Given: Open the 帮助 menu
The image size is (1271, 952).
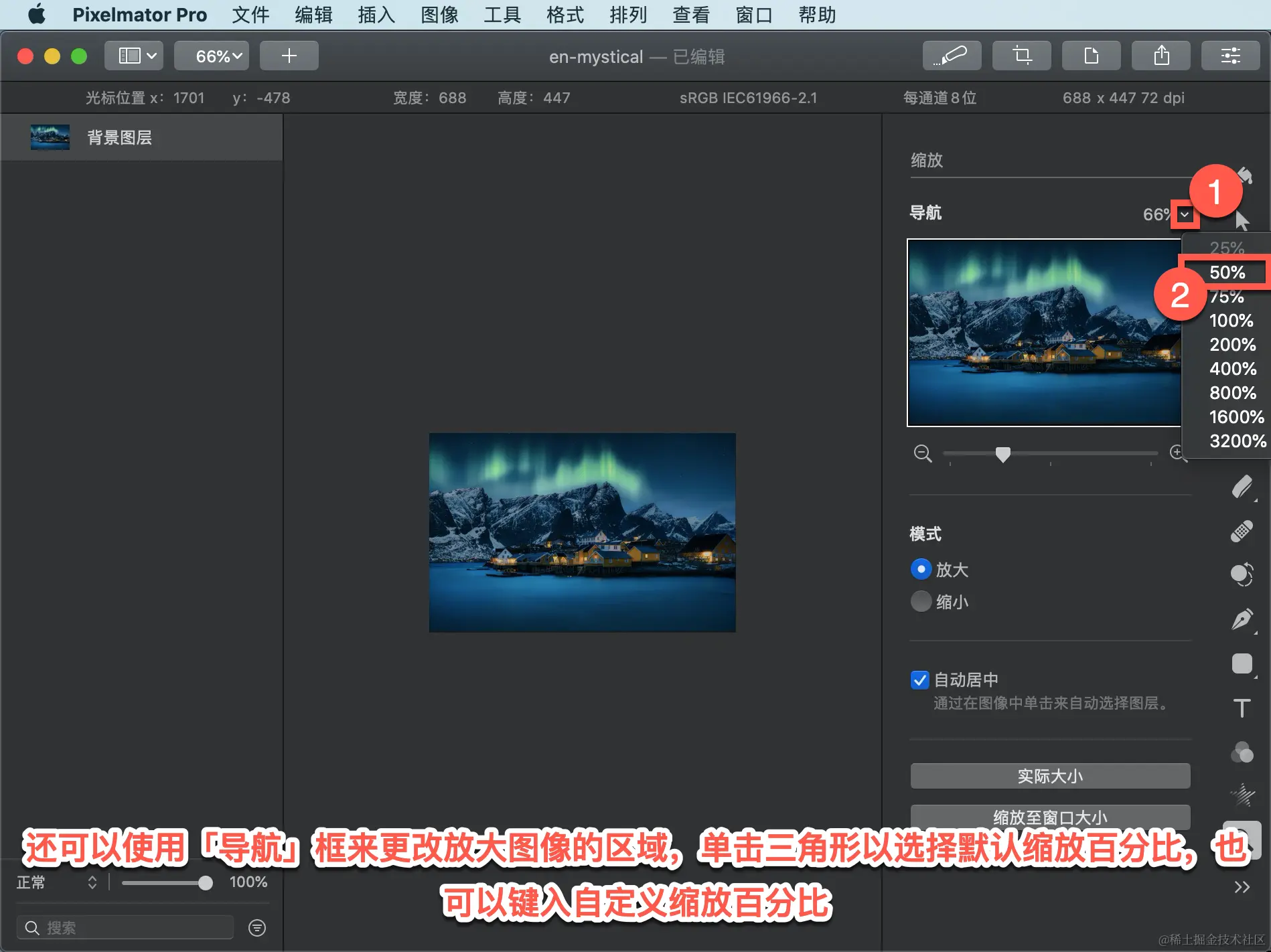Looking at the screenshot, I should [x=817, y=15].
